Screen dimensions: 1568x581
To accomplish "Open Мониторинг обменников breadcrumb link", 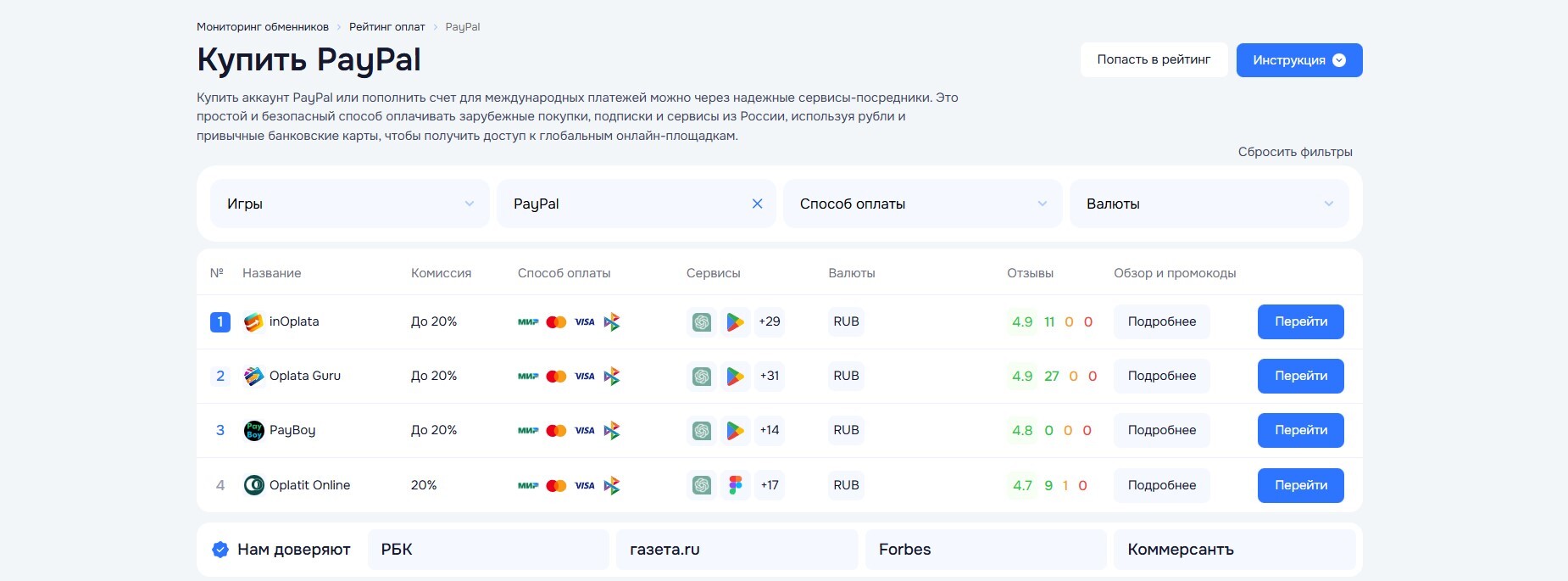I will tap(263, 27).
